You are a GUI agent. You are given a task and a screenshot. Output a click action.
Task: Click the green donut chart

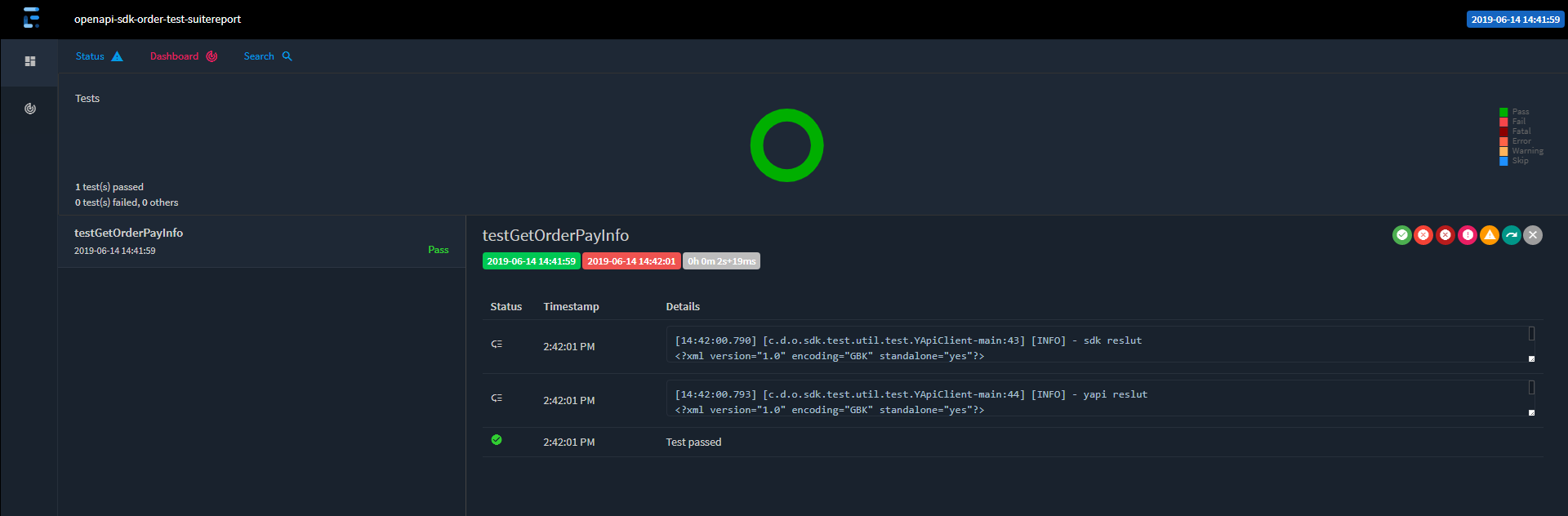point(786,145)
